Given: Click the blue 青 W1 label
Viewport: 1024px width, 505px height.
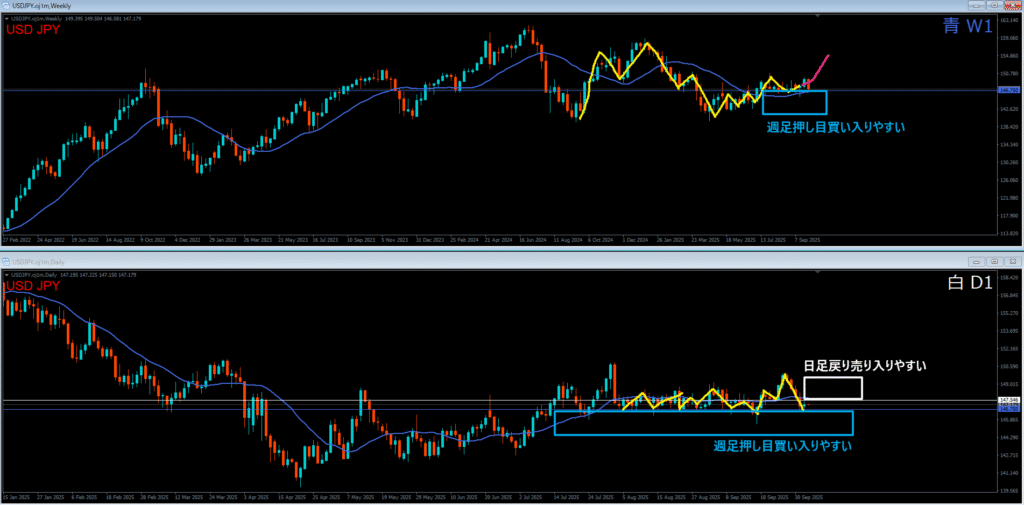Looking at the screenshot, I should point(968,26).
